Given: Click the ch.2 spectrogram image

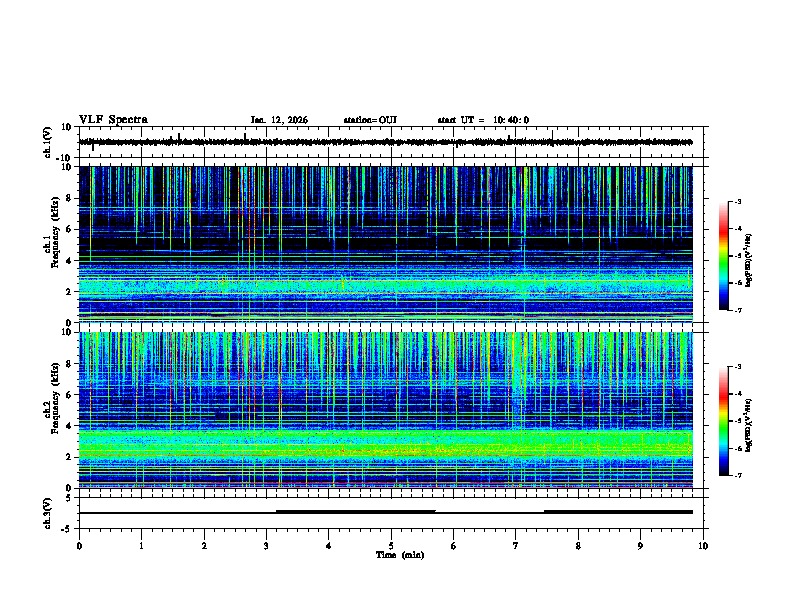Looking at the screenshot, I should coord(386,410).
